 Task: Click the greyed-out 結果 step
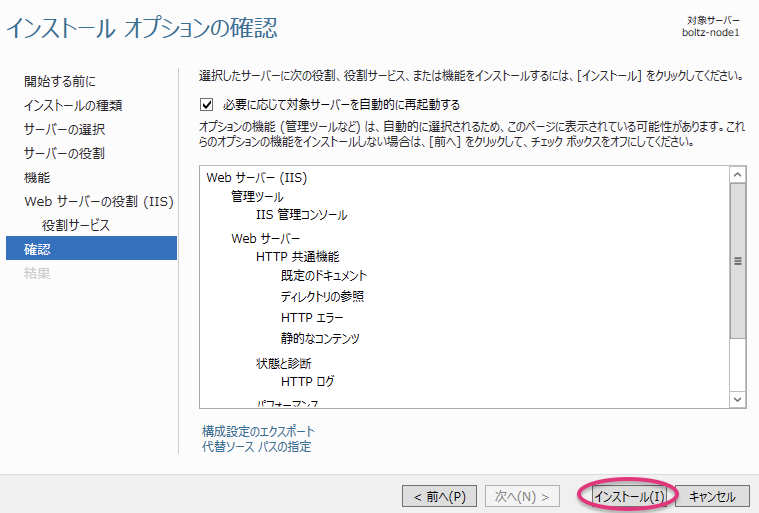pyautogui.click(x=37, y=273)
